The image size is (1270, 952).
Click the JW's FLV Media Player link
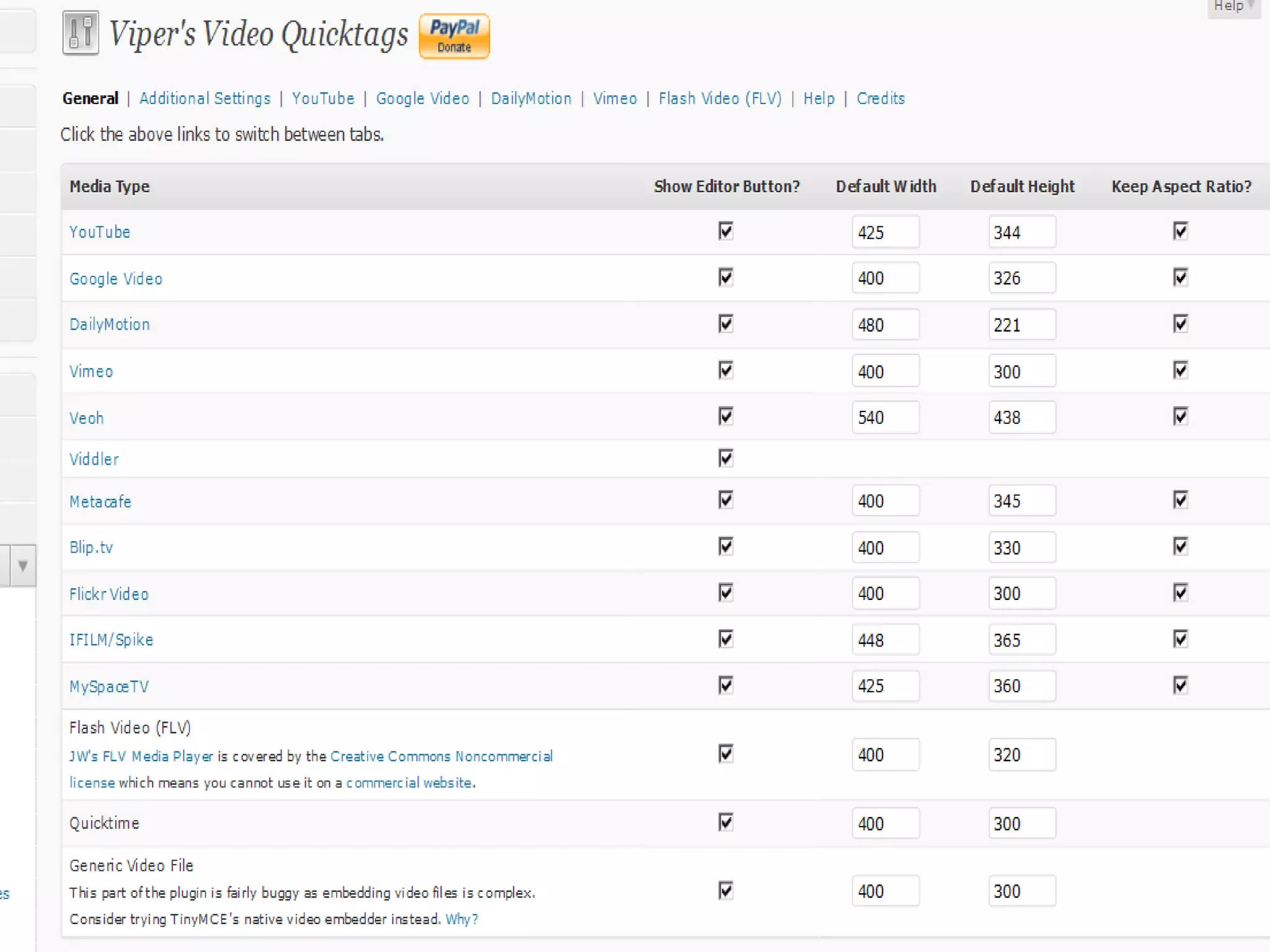point(141,756)
